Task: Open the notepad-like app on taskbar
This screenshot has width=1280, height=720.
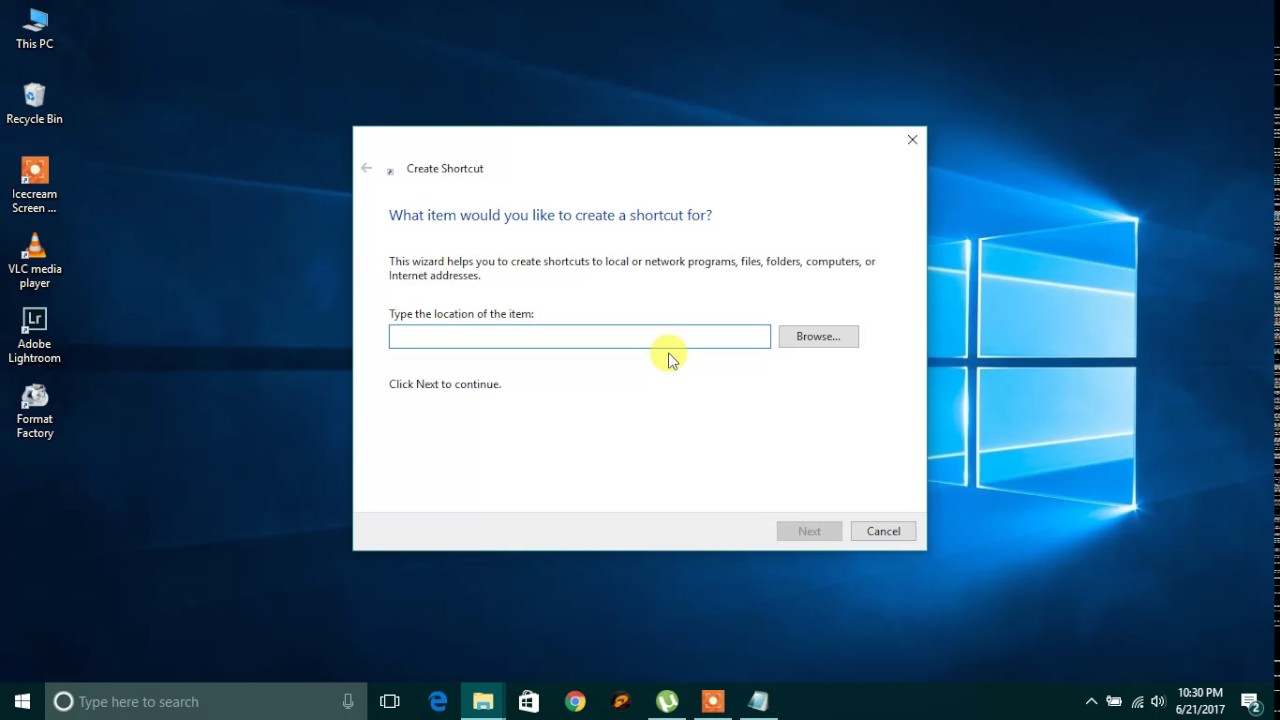Action: (x=759, y=701)
